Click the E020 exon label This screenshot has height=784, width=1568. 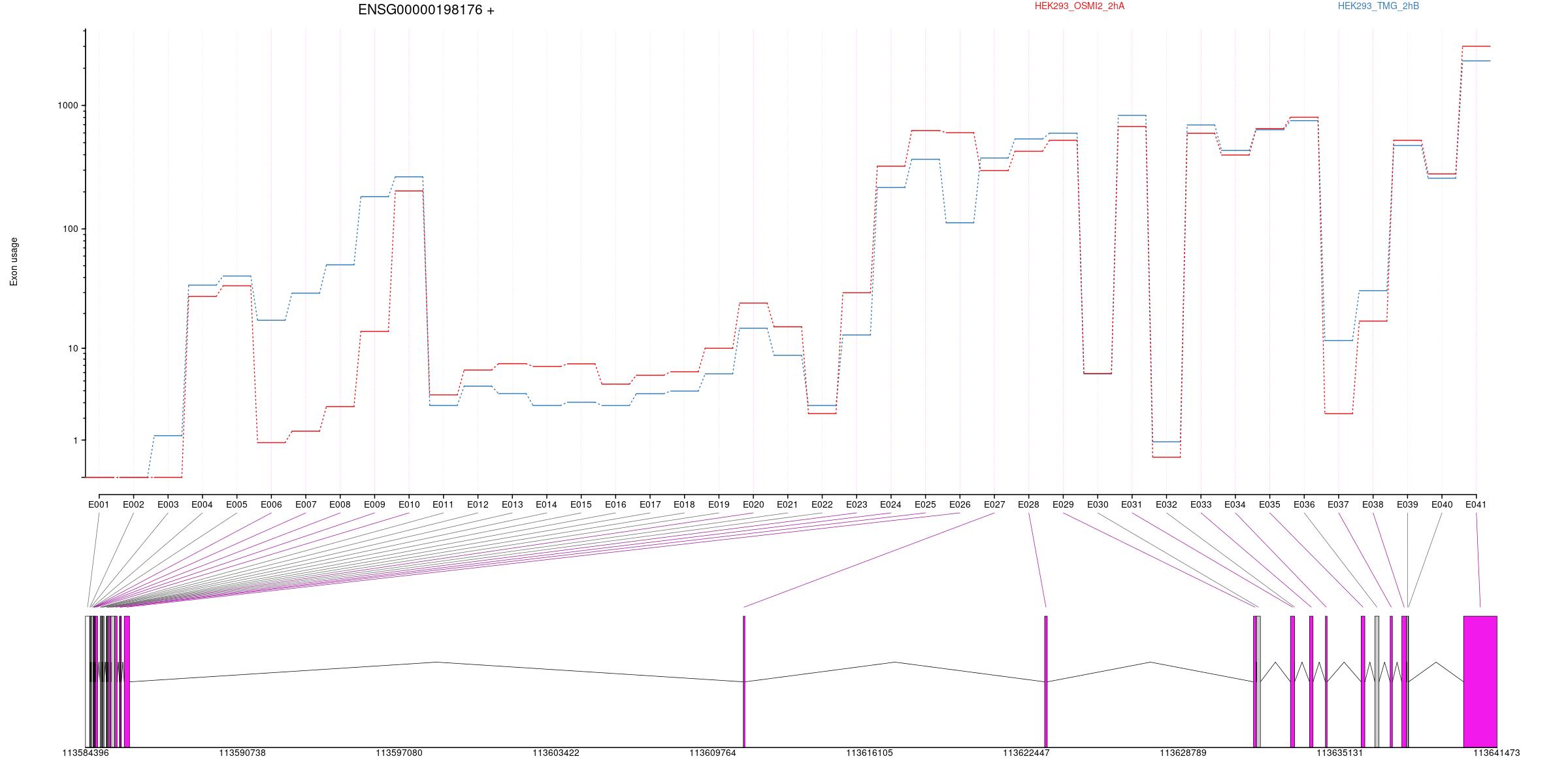pos(753,504)
